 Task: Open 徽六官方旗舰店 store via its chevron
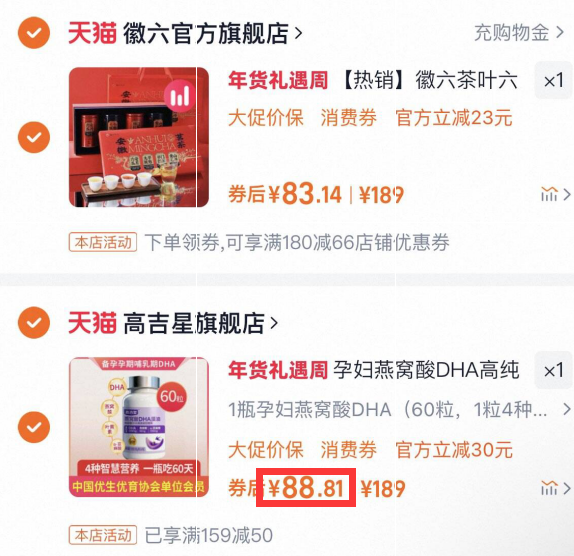(299, 33)
